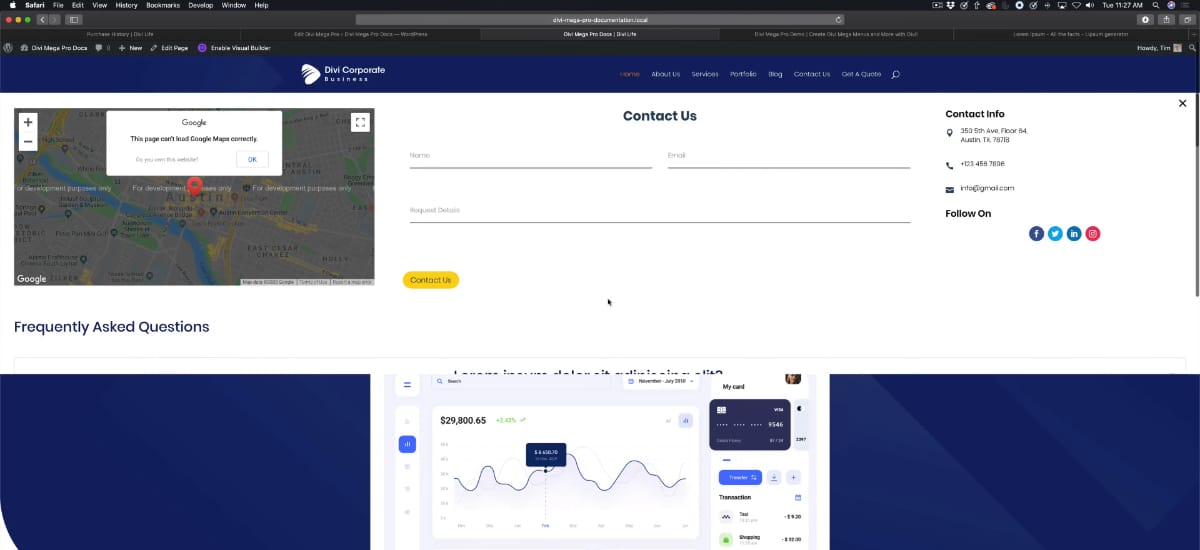
Task: Zoom in on the Google map
Action: (28, 122)
